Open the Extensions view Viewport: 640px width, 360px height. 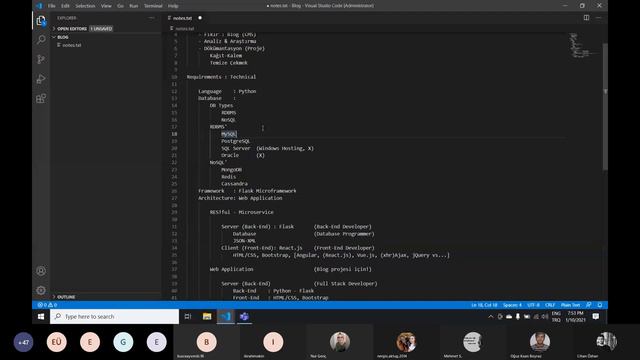(x=41, y=98)
